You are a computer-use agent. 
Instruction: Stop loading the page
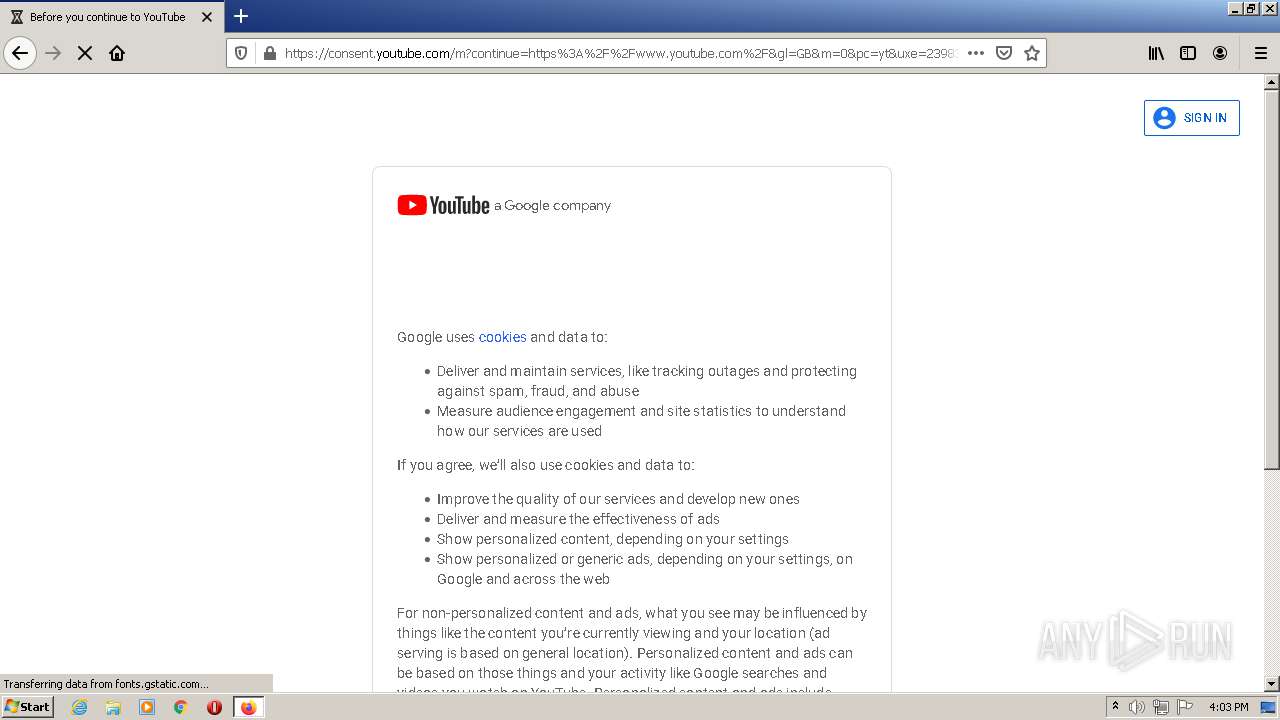pos(85,53)
